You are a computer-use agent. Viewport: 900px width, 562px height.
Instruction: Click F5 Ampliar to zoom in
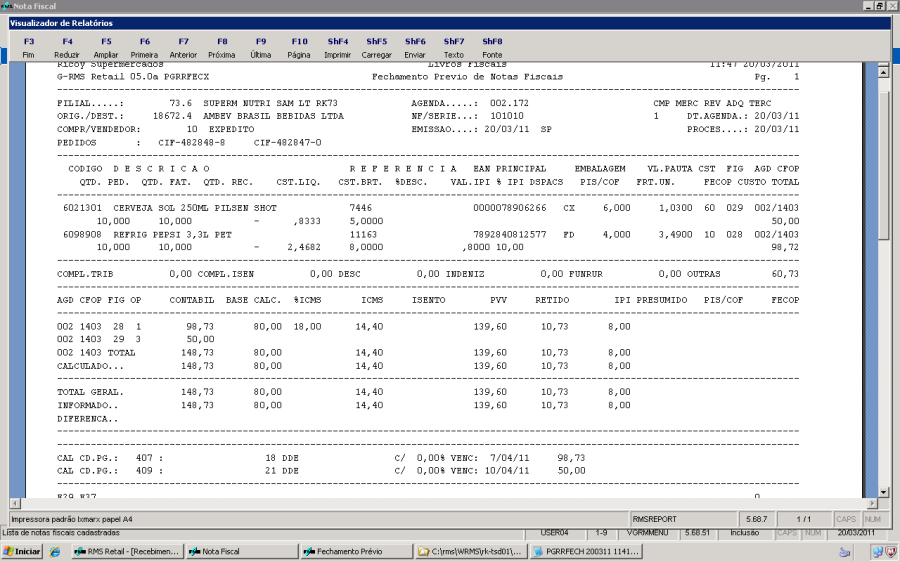point(106,48)
